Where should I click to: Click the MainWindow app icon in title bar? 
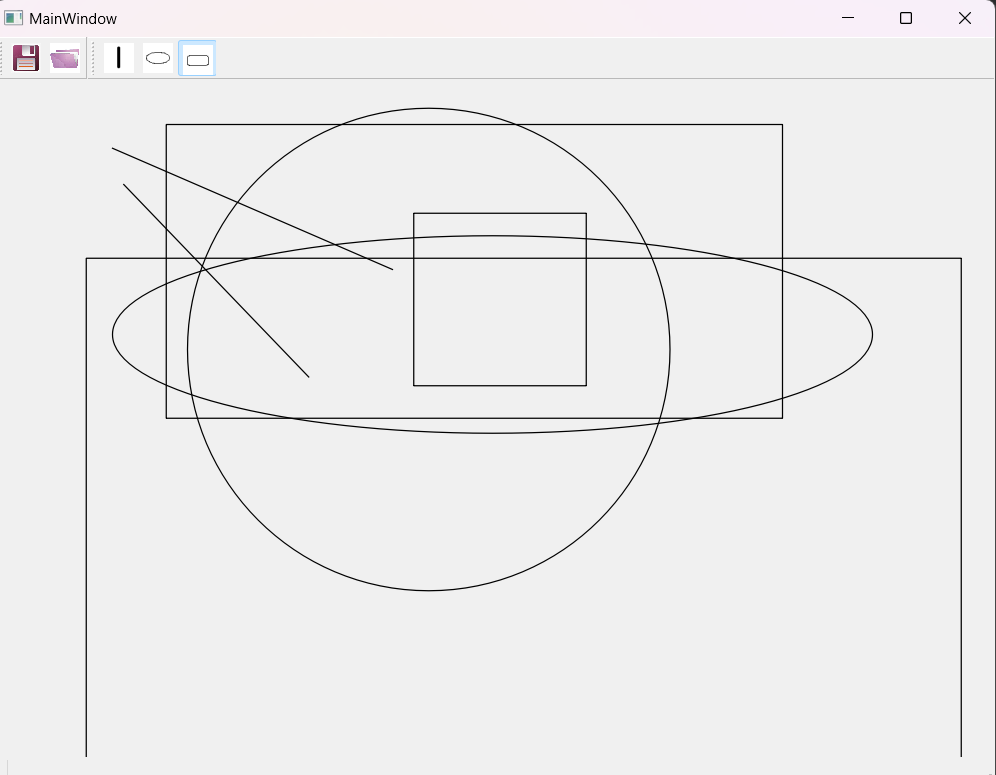point(13,18)
